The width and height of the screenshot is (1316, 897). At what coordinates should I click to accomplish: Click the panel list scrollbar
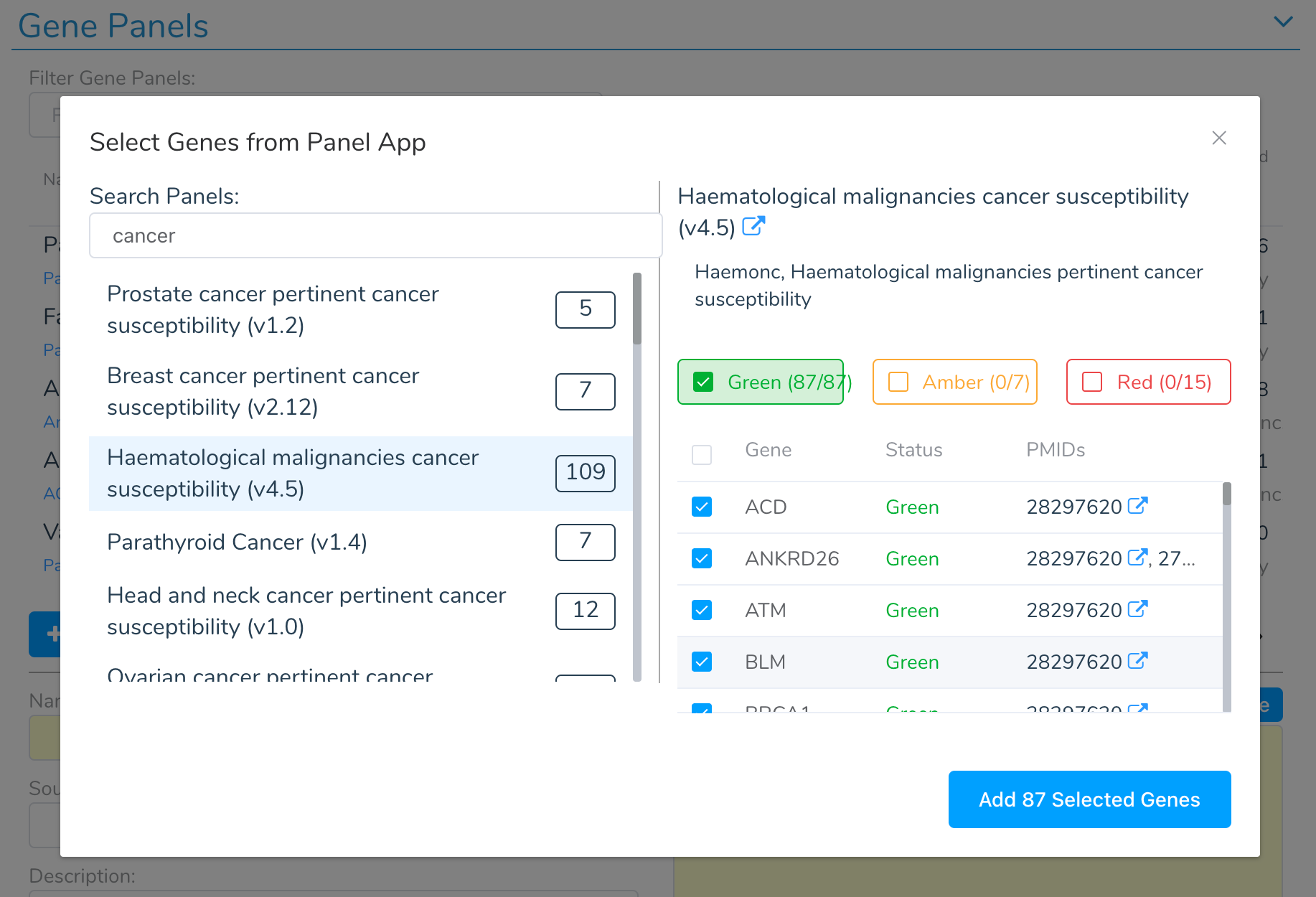[637, 309]
